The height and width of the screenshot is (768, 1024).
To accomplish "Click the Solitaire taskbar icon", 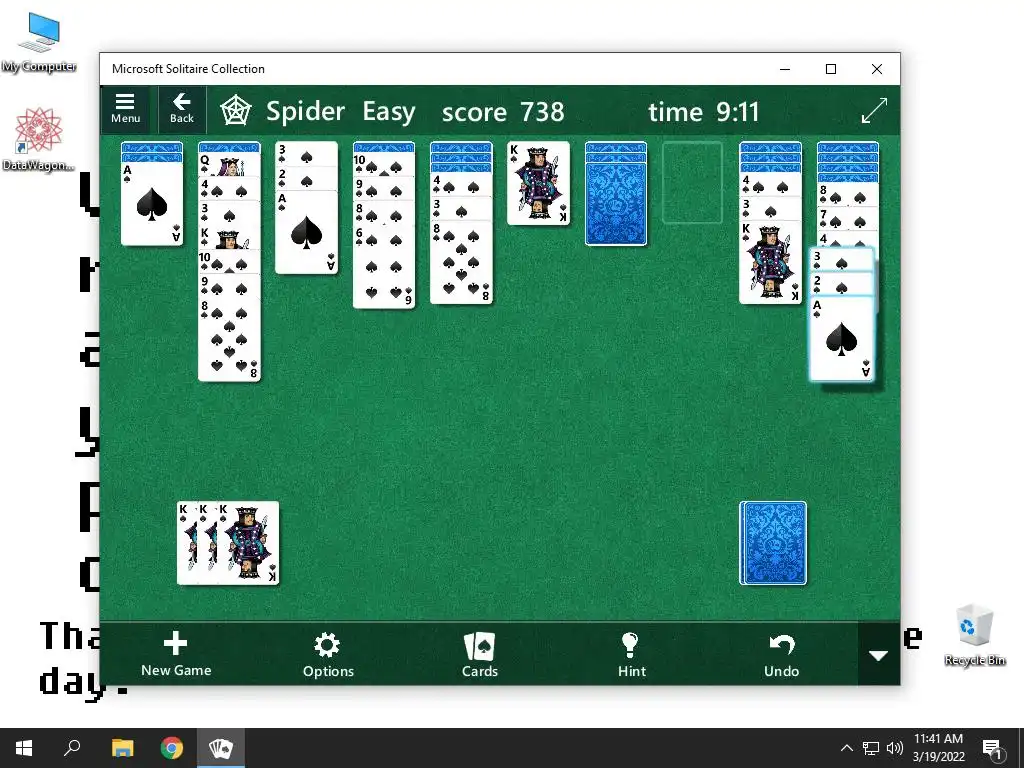I will (221, 748).
